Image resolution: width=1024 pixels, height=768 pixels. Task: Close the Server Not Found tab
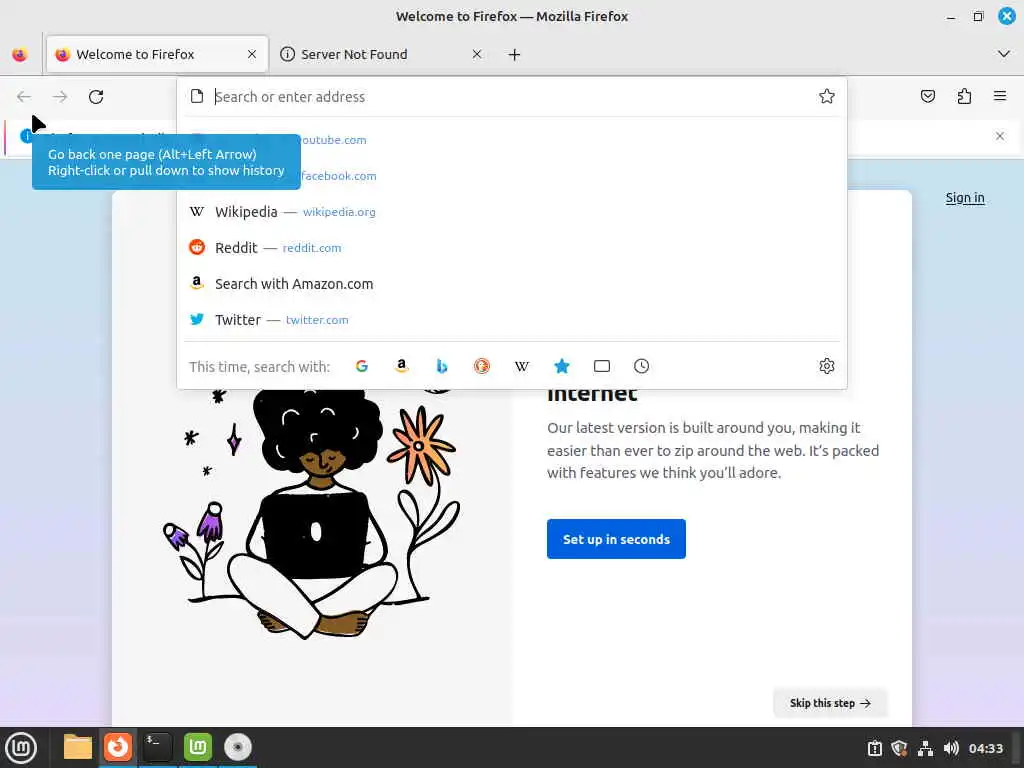pos(477,54)
